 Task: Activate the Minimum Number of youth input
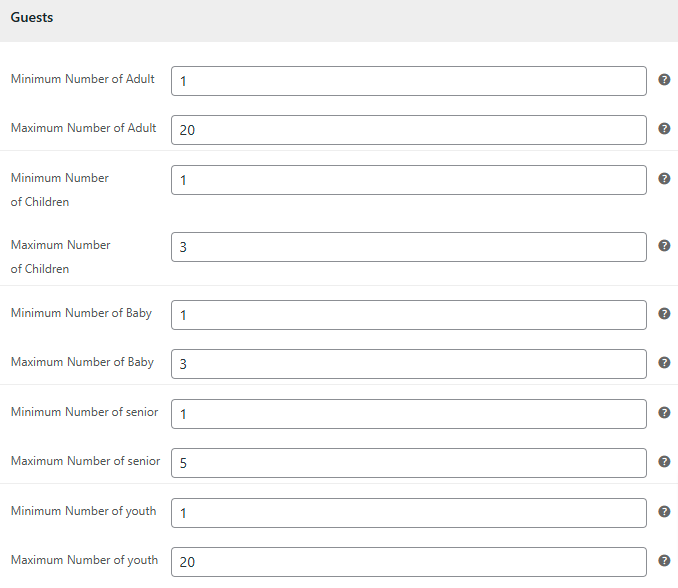point(409,513)
